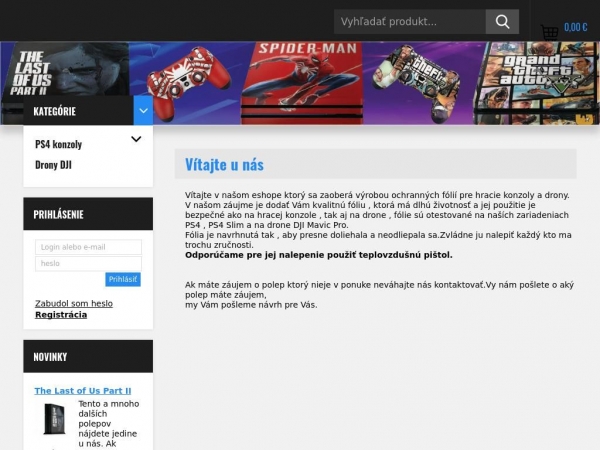Expand the PS4 konzoly chevron
Image resolution: width=600 pixels, height=450 pixels.
(x=136, y=140)
